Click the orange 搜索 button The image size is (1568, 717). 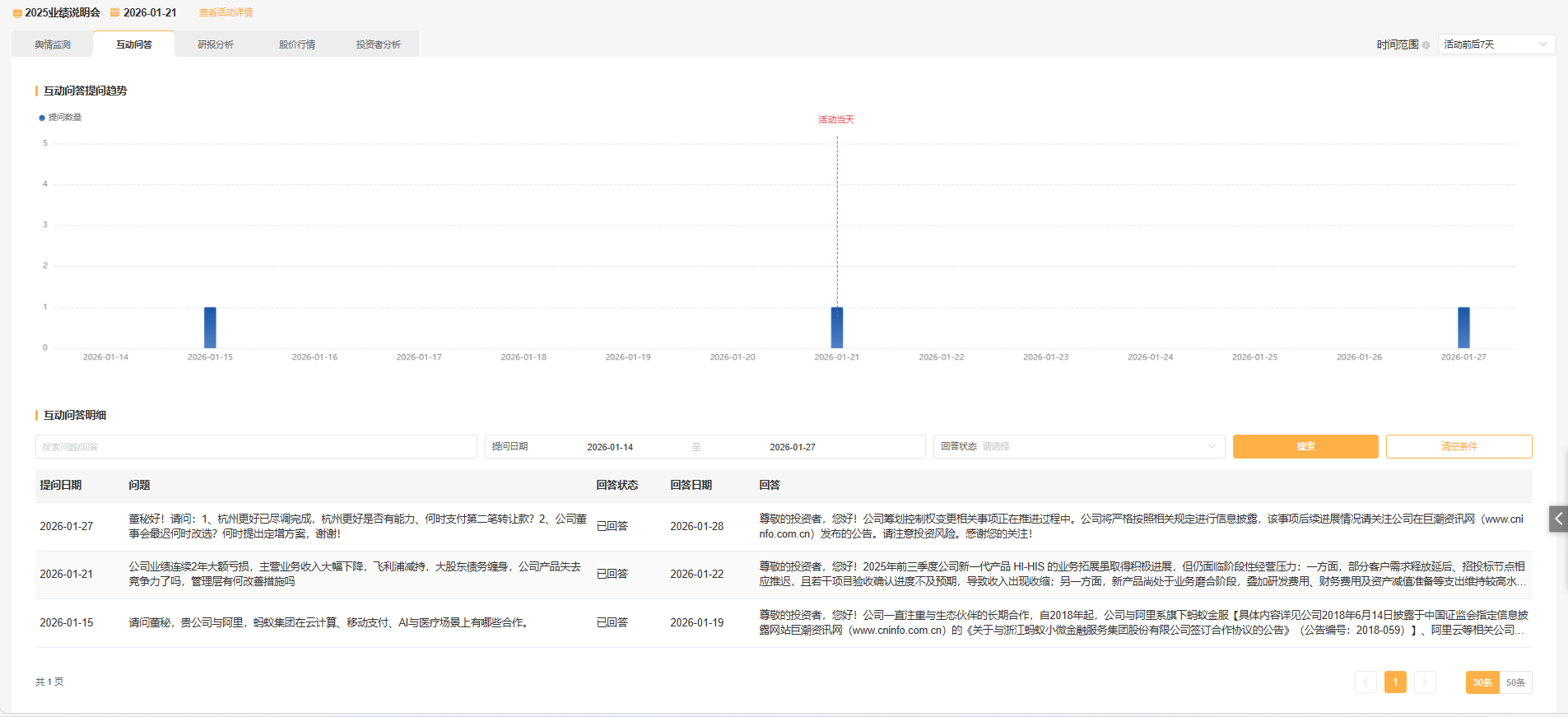click(x=1305, y=446)
